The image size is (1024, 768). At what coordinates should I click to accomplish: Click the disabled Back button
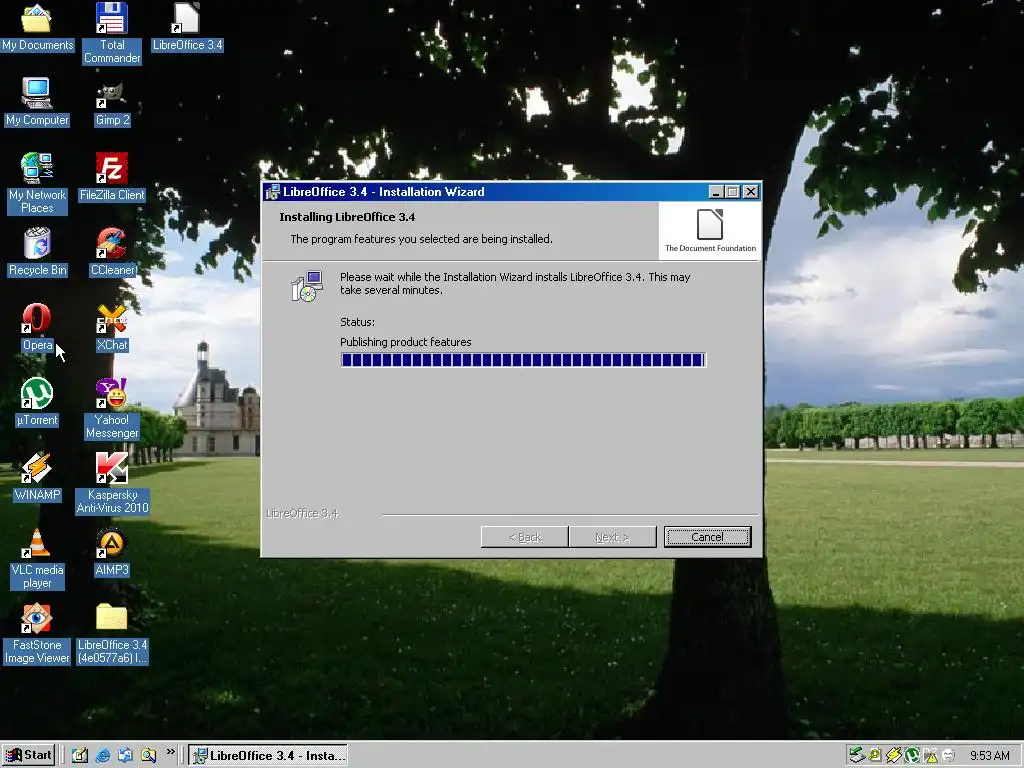(524, 537)
